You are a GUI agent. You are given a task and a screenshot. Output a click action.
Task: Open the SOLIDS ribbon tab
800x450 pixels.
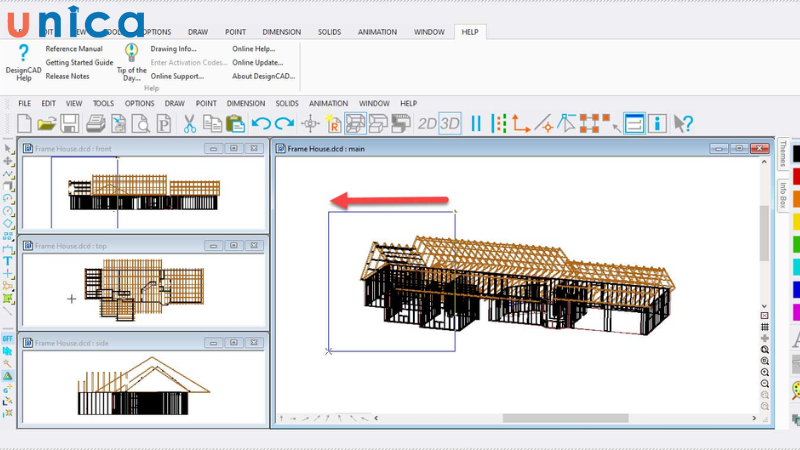click(x=329, y=33)
